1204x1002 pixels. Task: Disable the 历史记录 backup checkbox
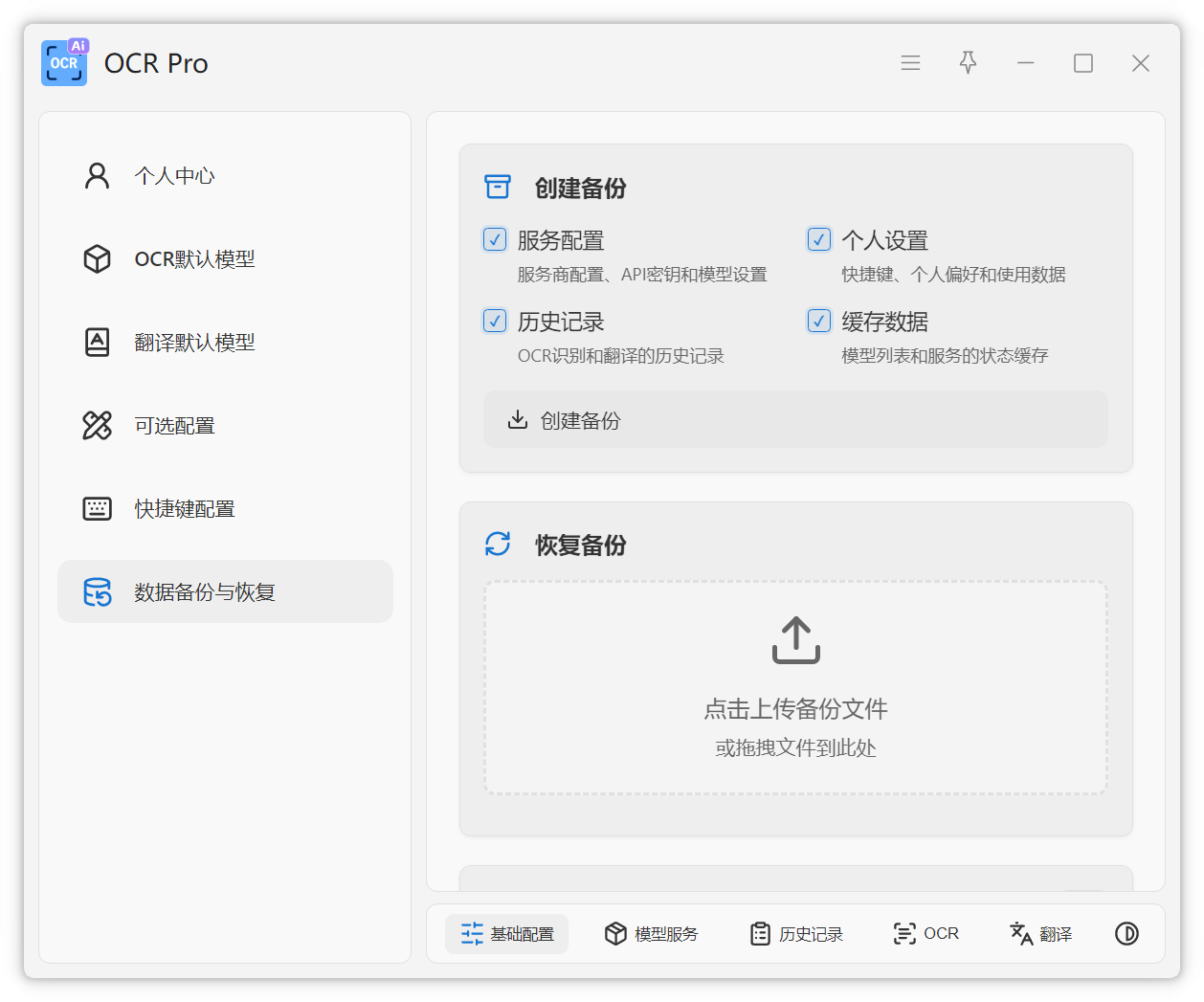click(495, 321)
